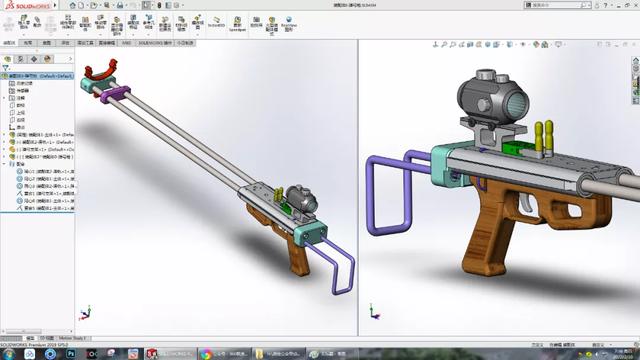Click the Zoom to Fit heads-up icon
This screenshot has height=360, width=640.
pyautogui.click(x=444, y=44)
